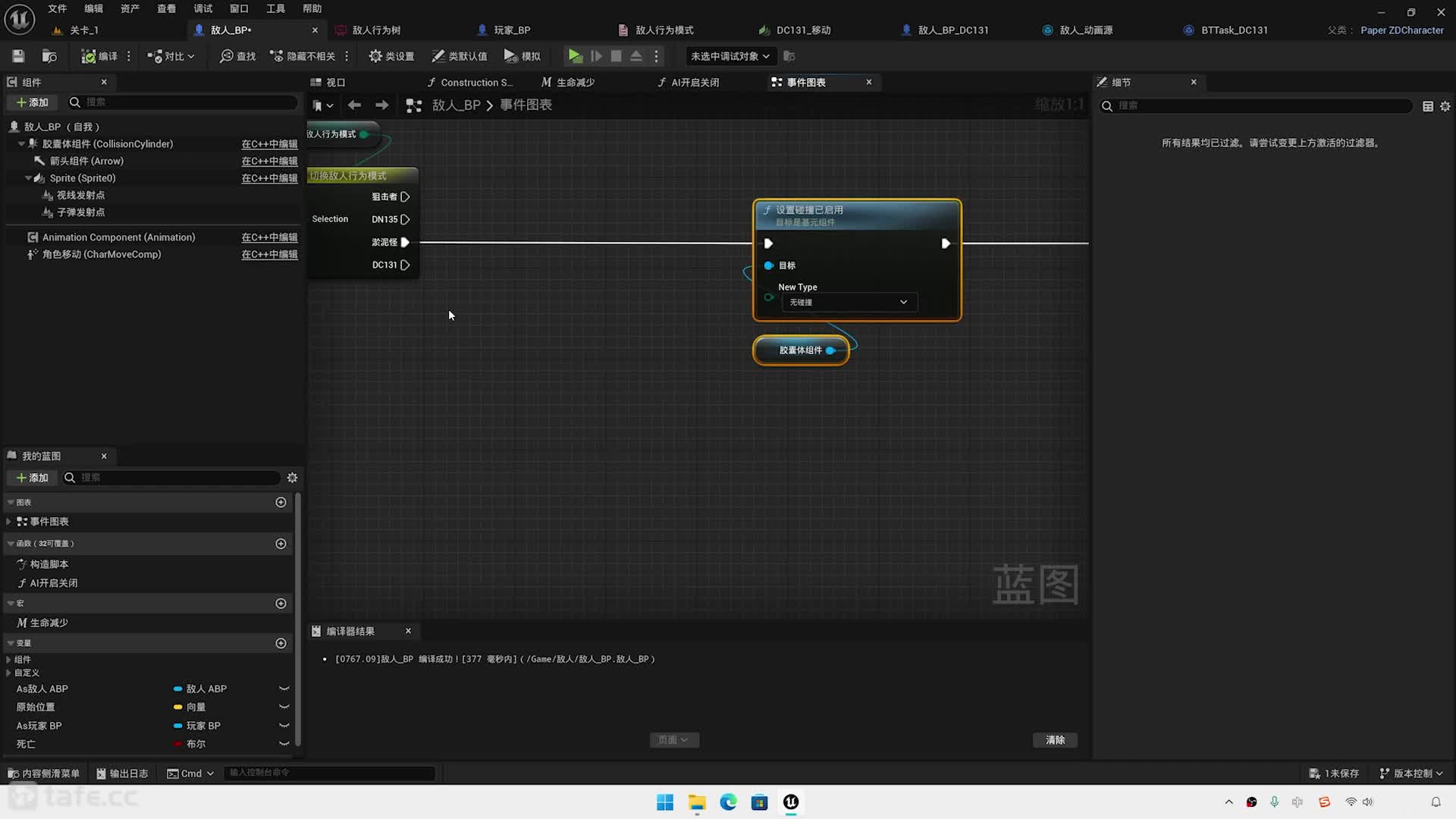Image resolution: width=1456 pixels, height=819 pixels.
Task: Open compile options three-dot menu
Action: pyautogui.click(x=129, y=56)
